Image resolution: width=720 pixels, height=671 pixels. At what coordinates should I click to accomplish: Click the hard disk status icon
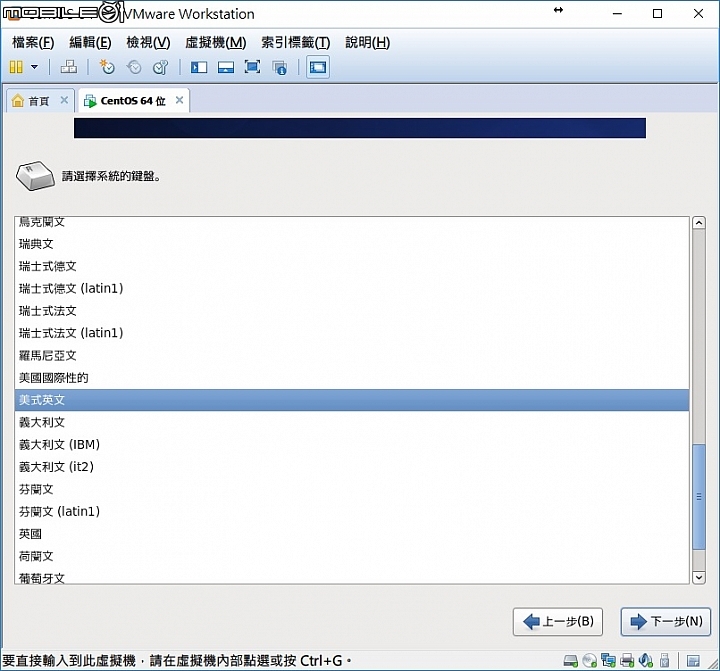[571, 661]
